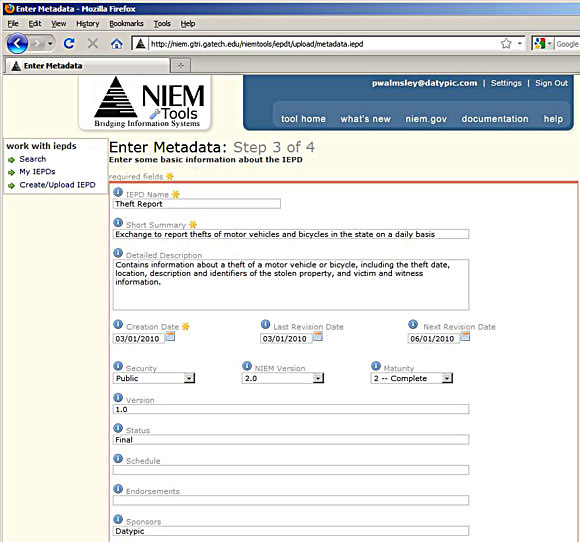The image size is (580, 542).
Task: Click info icon beside IEPD Name
Action: click(x=118, y=192)
